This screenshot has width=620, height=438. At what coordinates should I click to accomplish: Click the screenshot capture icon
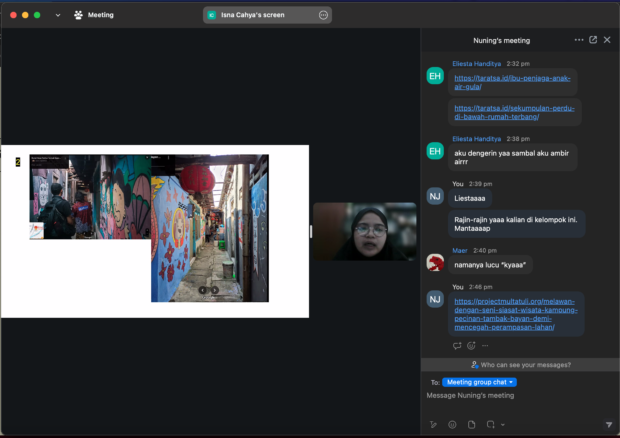coord(491,424)
